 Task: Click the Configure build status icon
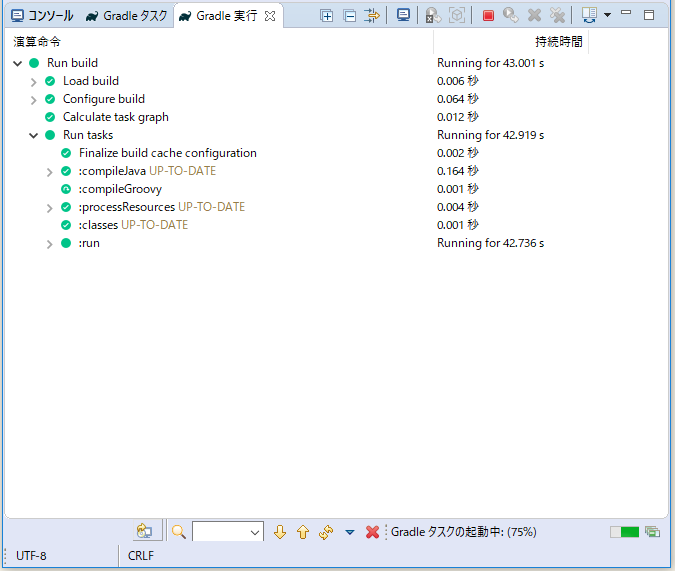click(x=50, y=99)
